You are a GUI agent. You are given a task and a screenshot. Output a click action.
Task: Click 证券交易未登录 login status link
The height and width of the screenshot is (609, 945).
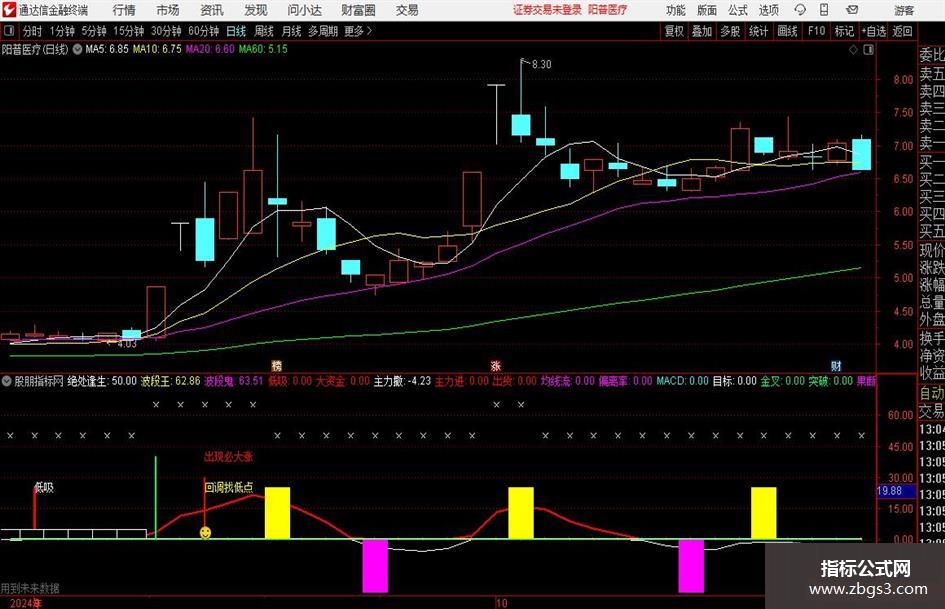547,10
